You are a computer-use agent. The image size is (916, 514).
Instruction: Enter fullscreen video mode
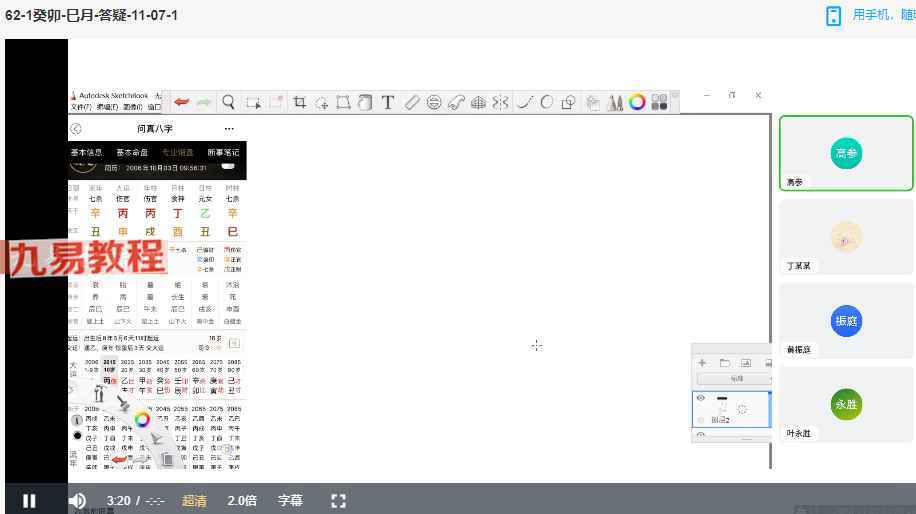(x=338, y=501)
